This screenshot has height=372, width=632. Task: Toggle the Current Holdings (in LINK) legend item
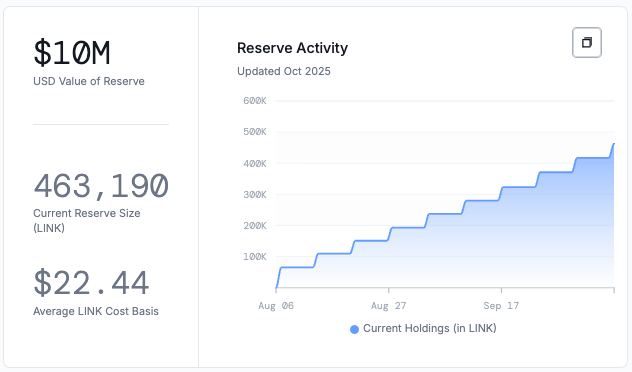[423, 329]
